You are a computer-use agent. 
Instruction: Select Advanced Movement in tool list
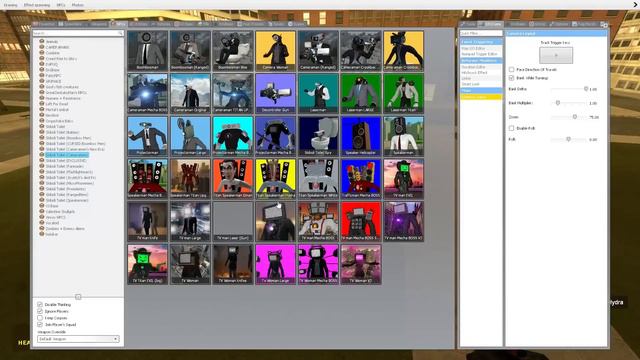click(x=481, y=60)
